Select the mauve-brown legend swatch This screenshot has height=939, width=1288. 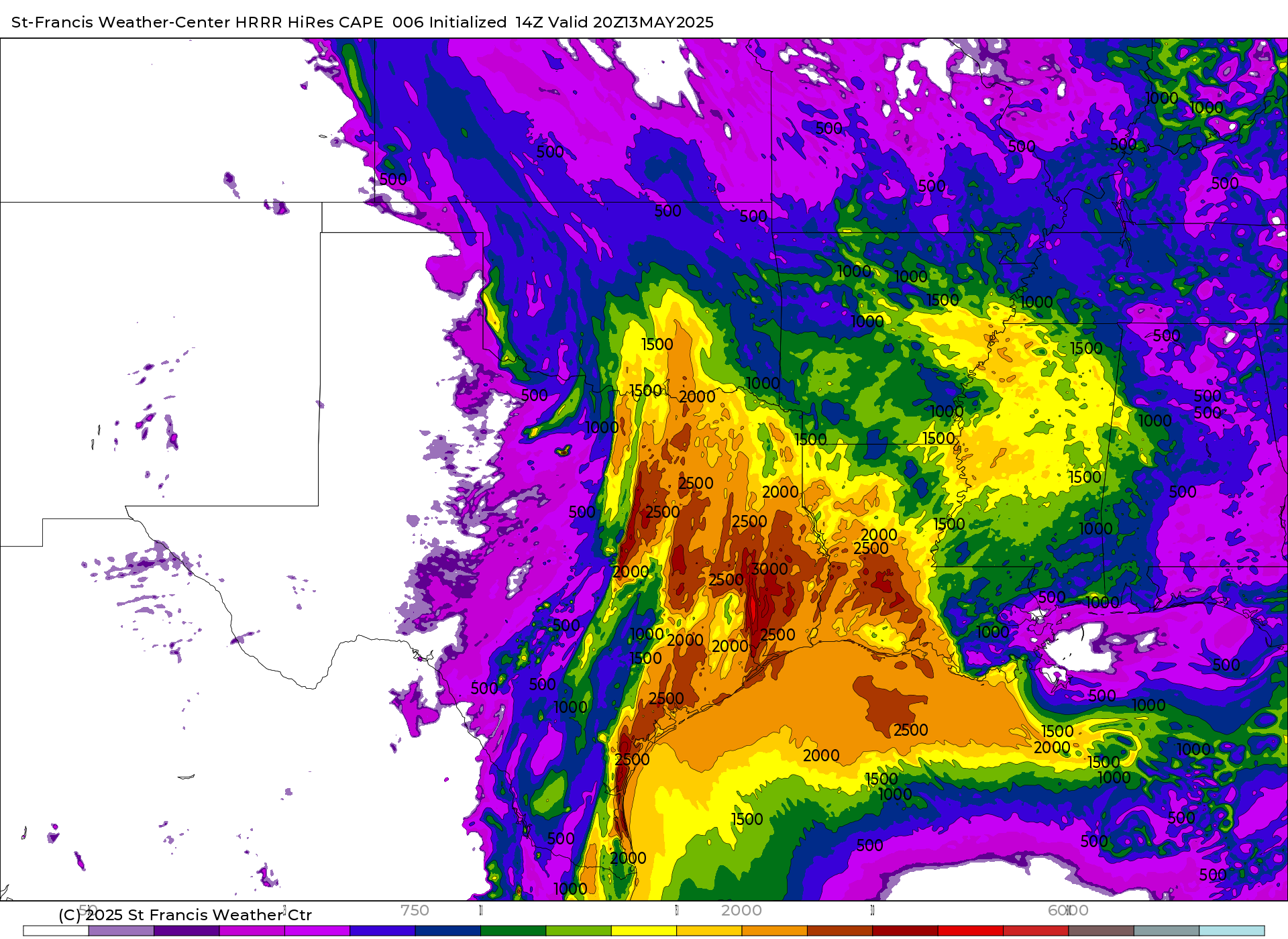(1102, 931)
